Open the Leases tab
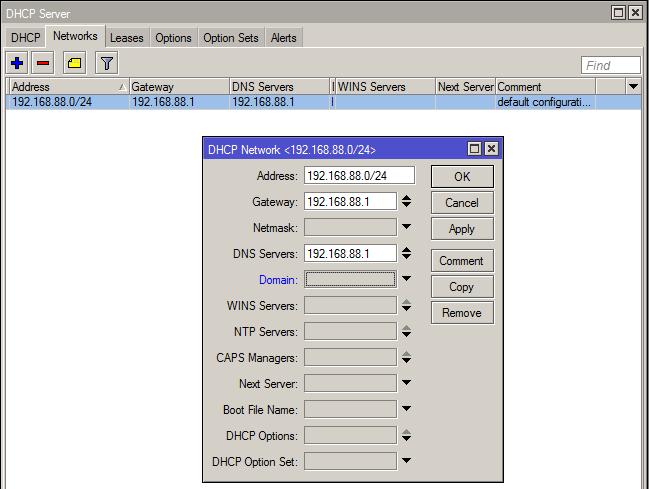Screen dimensions: 649x489 [127, 38]
